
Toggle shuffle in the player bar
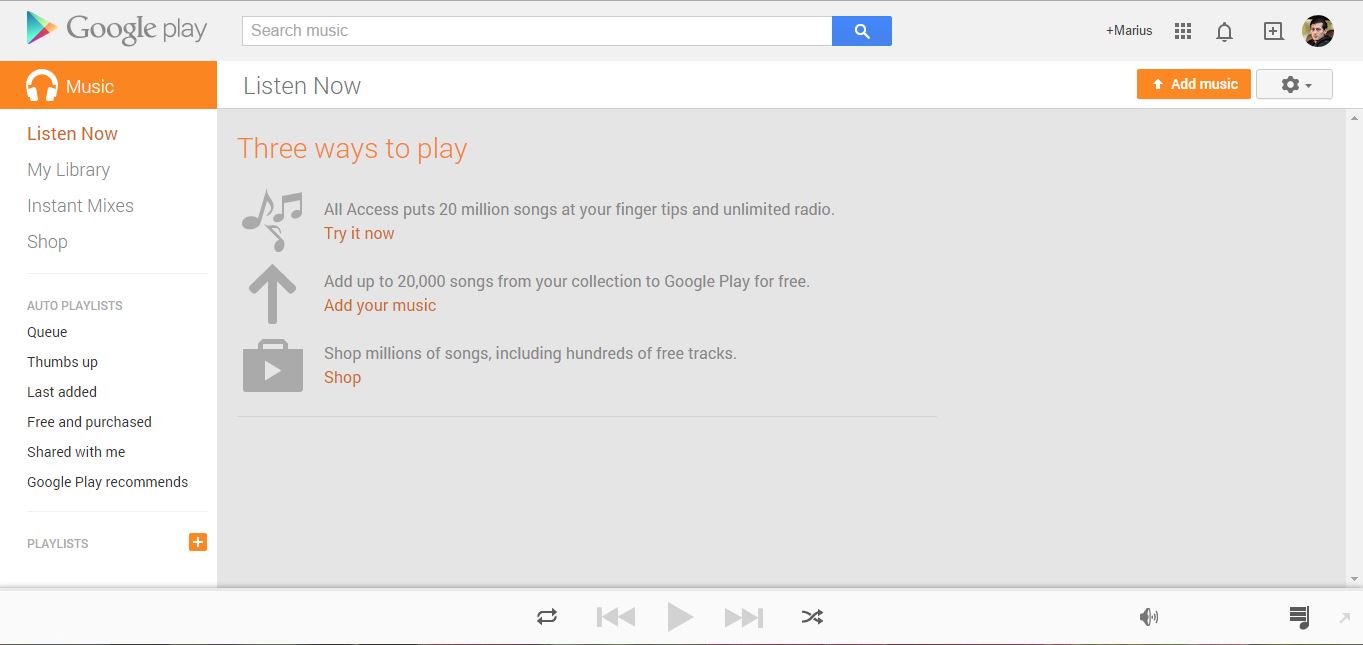[x=812, y=617]
